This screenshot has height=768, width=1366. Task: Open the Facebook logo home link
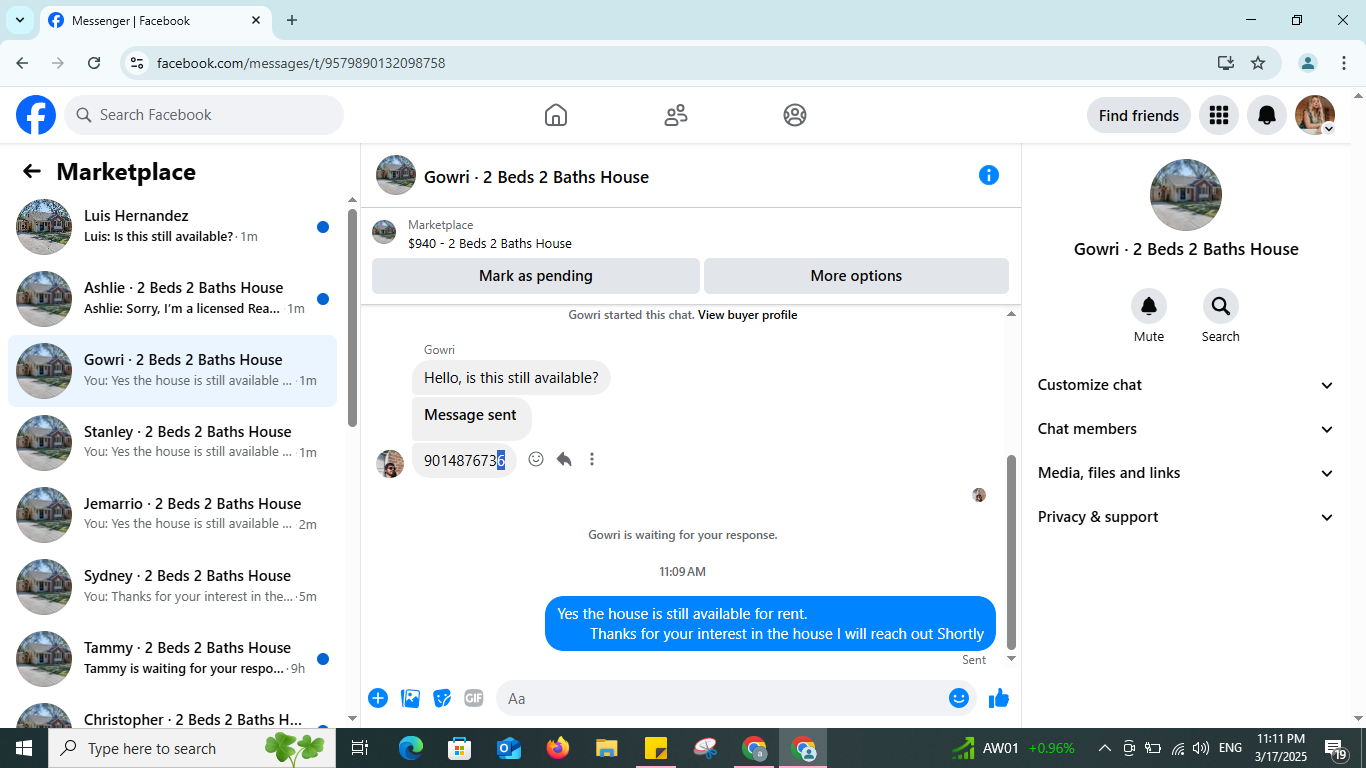pyautogui.click(x=36, y=115)
